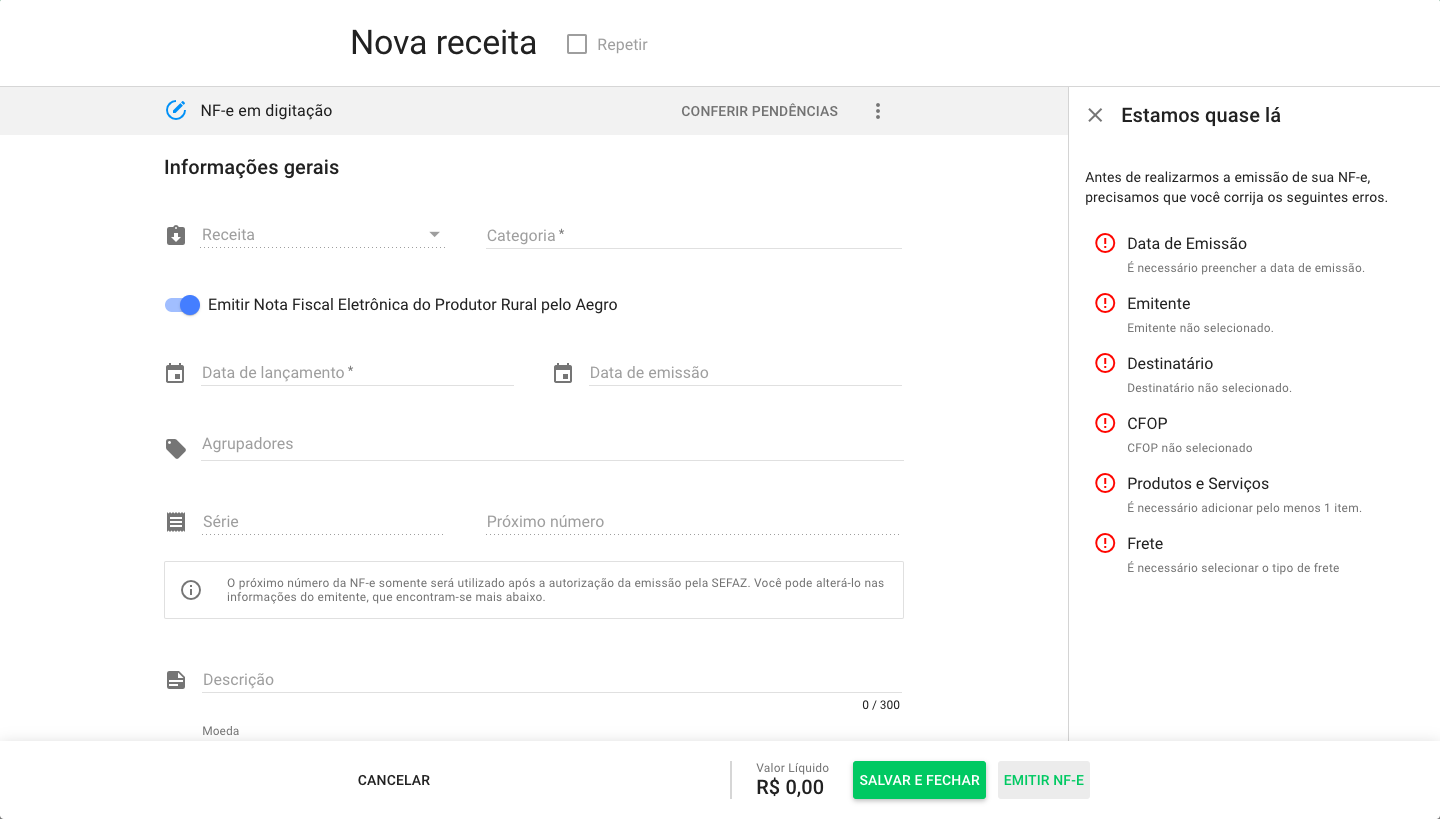Click the SALVAR E FECHAR button
The image size is (1440, 819).
click(918, 780)
